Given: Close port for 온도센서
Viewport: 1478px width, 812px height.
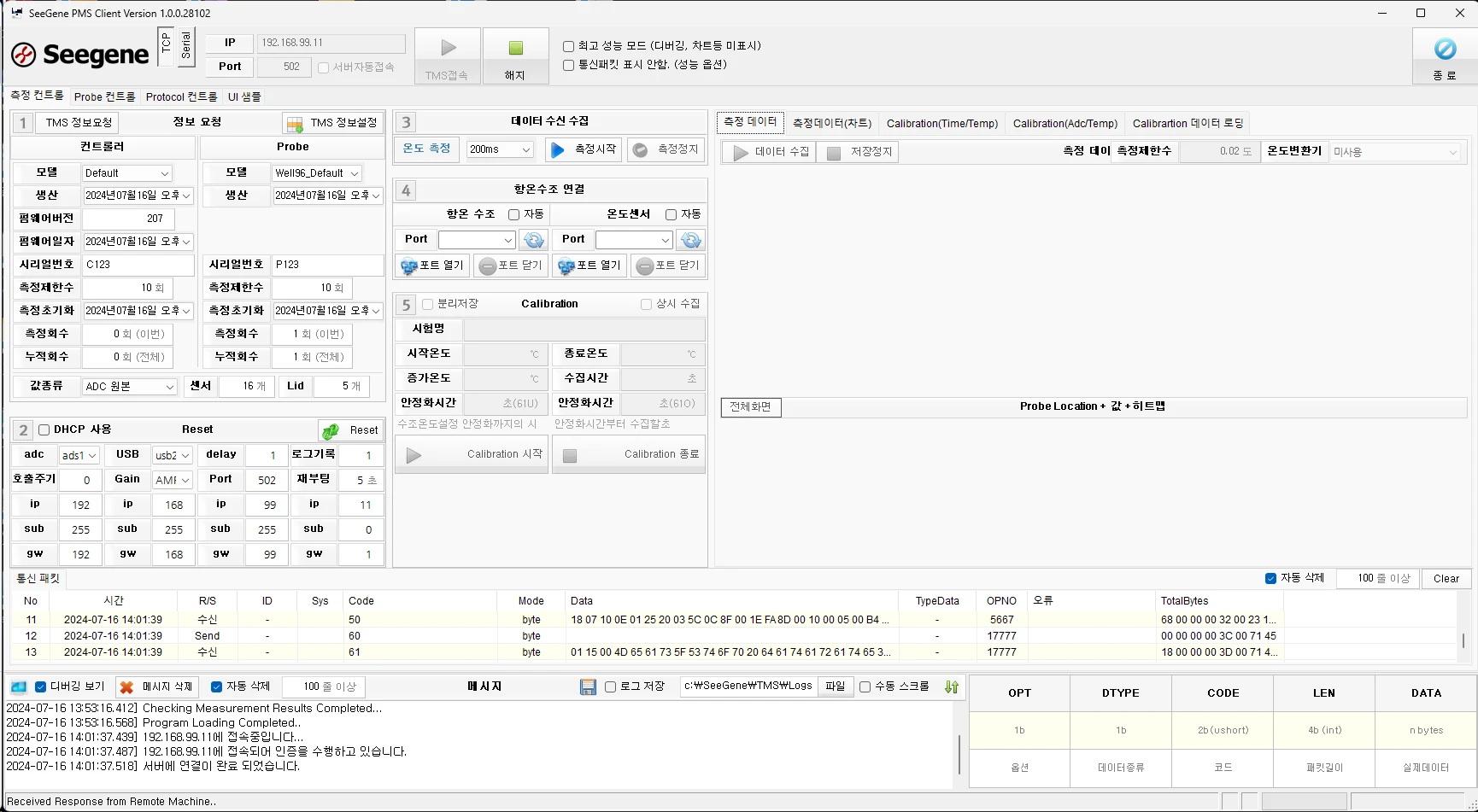Looking at the screenshot, I should click(x=668, y=266).
